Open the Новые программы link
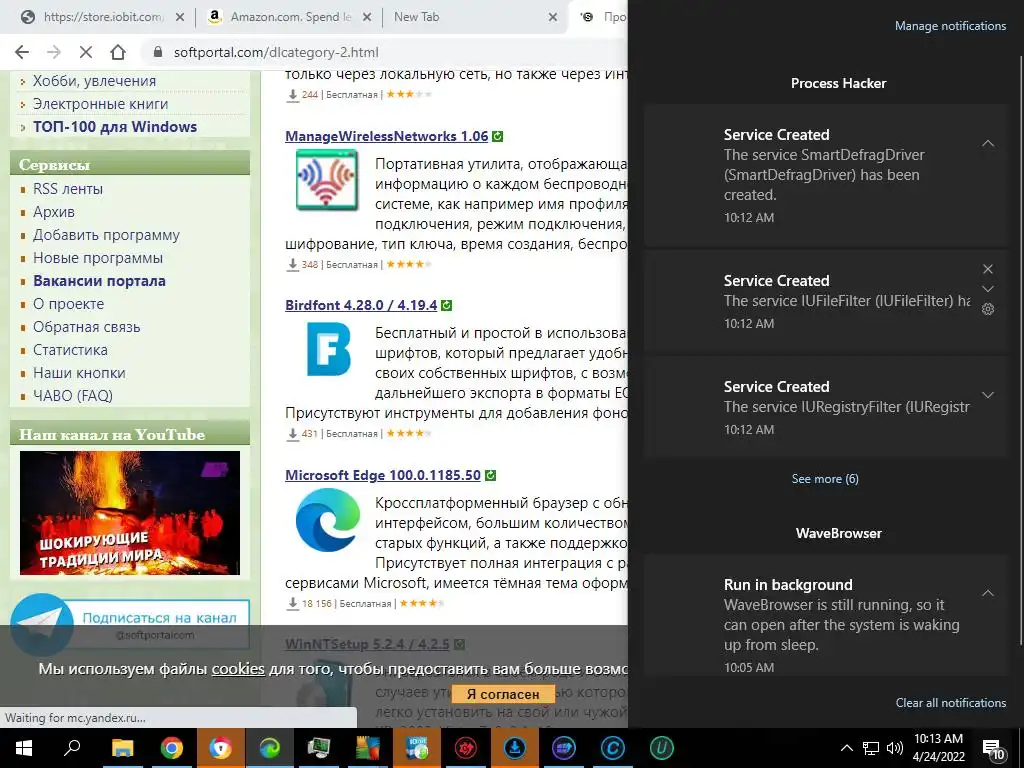Image resolution: width=1024 pixels, height=768 pixels. [98, 258]
